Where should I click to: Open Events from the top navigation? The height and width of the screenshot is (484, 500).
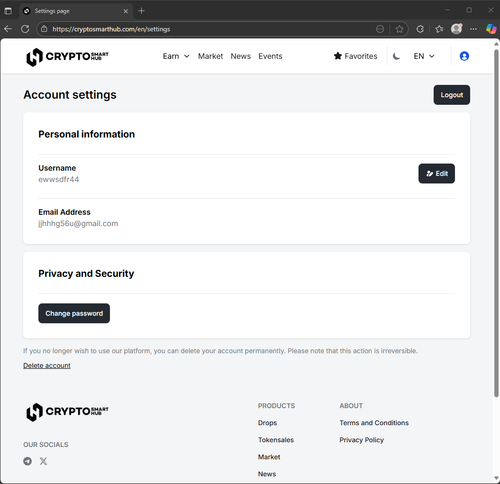pyautogui.click(x=270, y=56)
